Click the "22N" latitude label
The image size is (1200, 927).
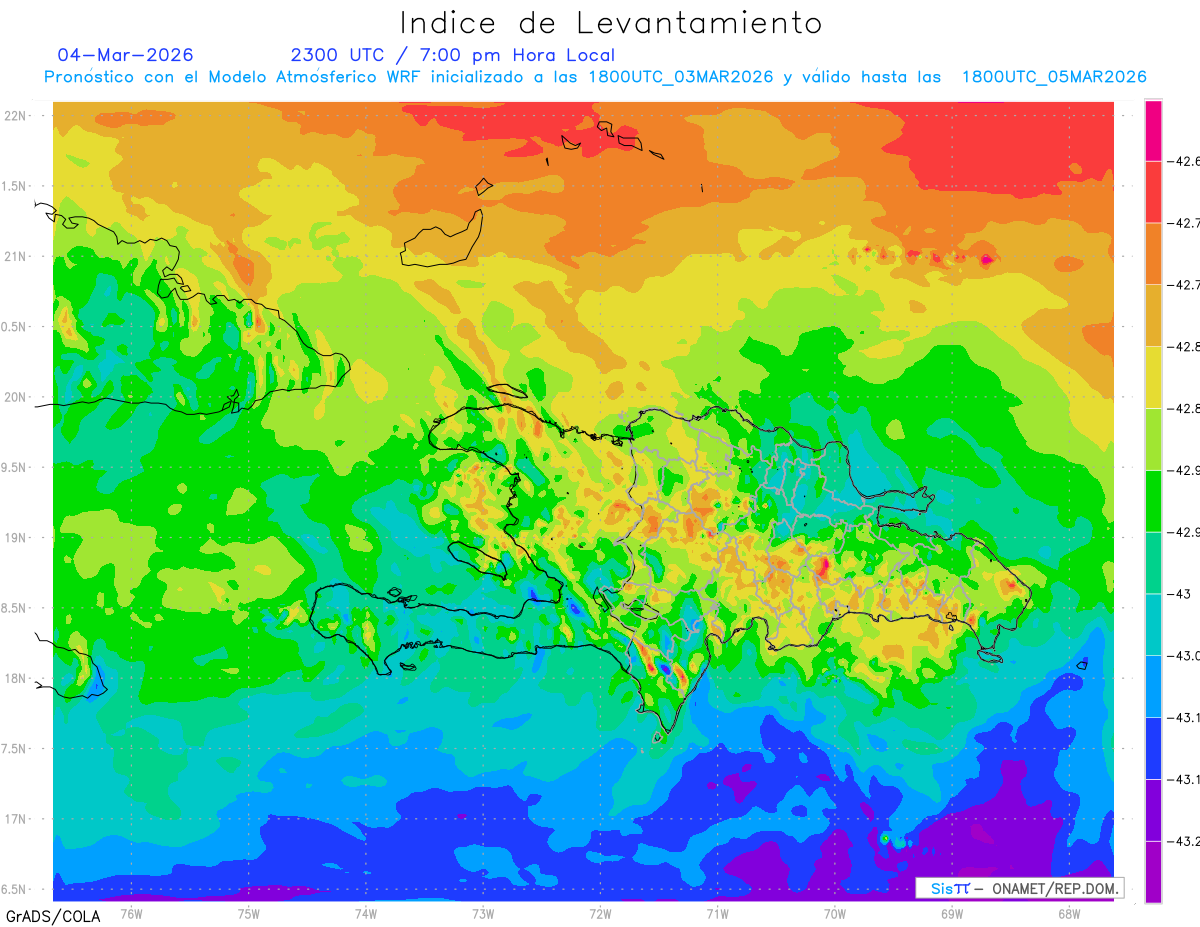coord(17,116)
